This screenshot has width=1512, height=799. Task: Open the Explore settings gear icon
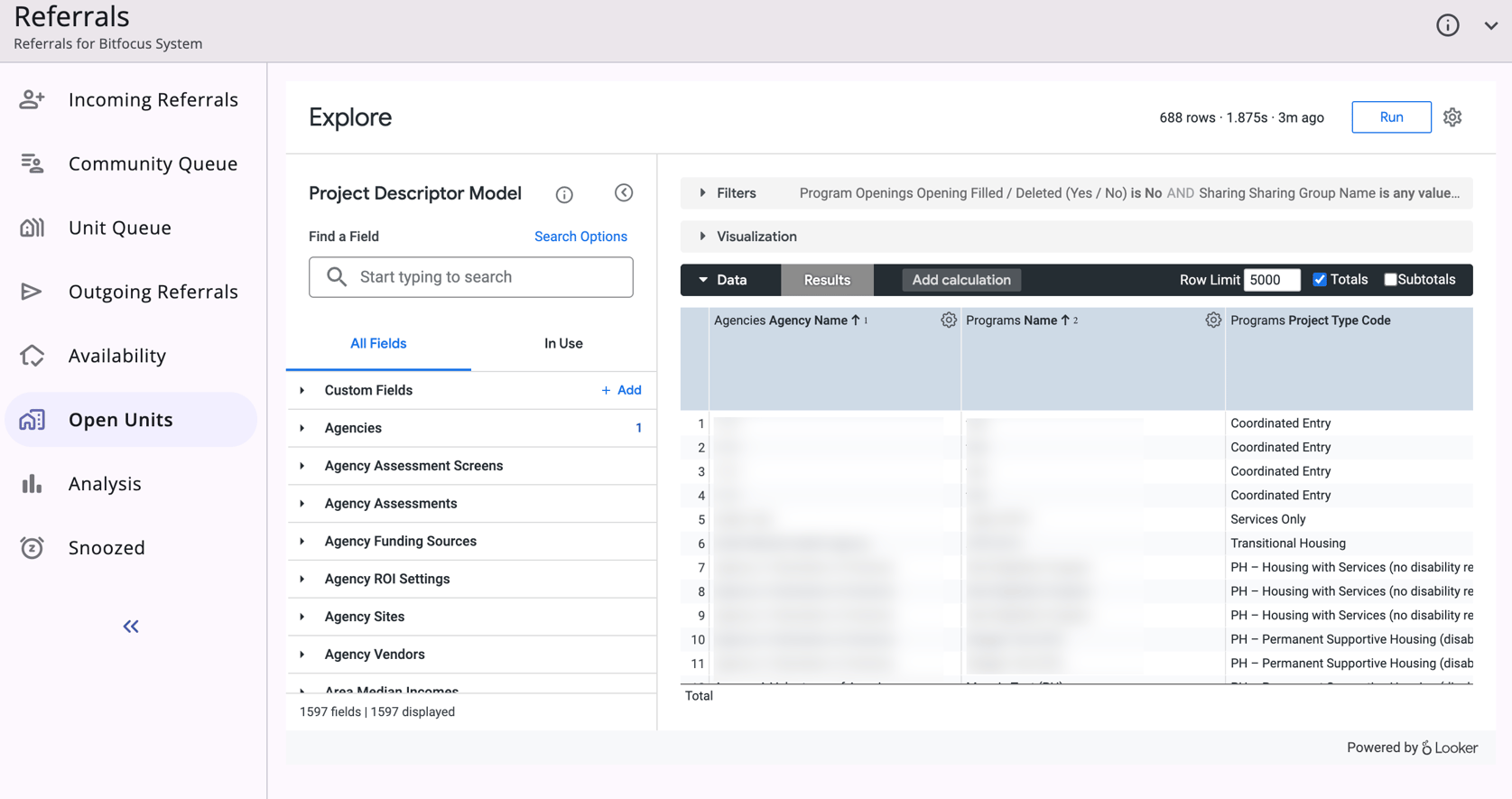[x=1452, y=117]
